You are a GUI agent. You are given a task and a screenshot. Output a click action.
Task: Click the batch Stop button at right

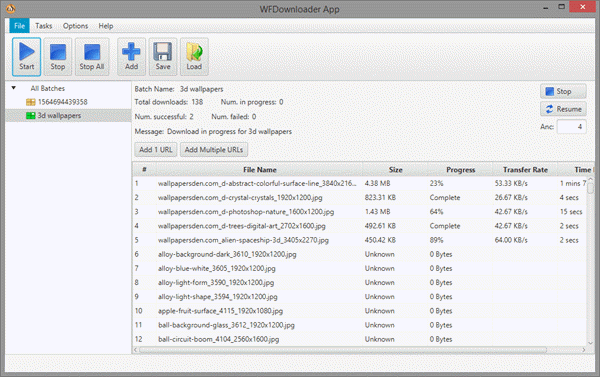click(563, 91)
